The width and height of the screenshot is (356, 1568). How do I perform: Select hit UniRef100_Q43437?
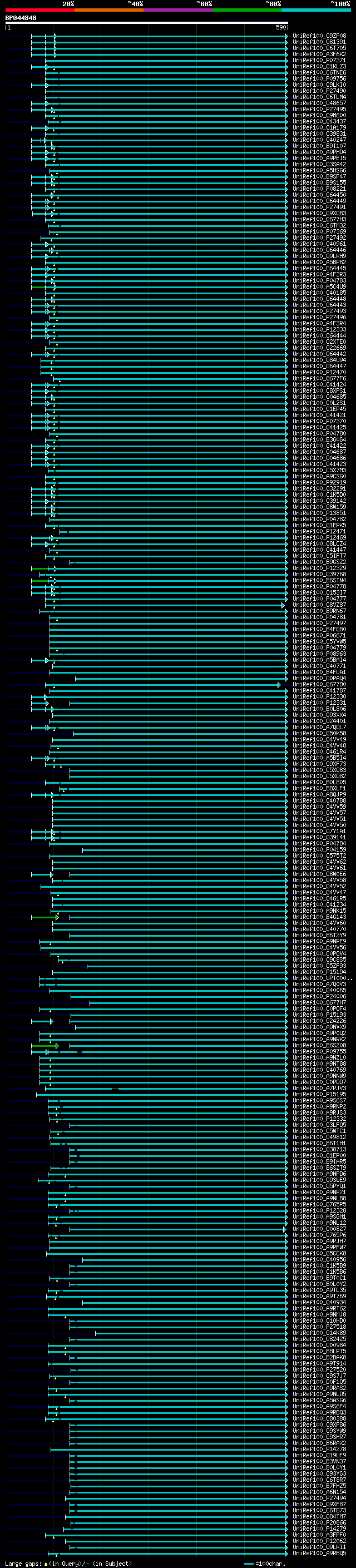(x=319, y=122)
